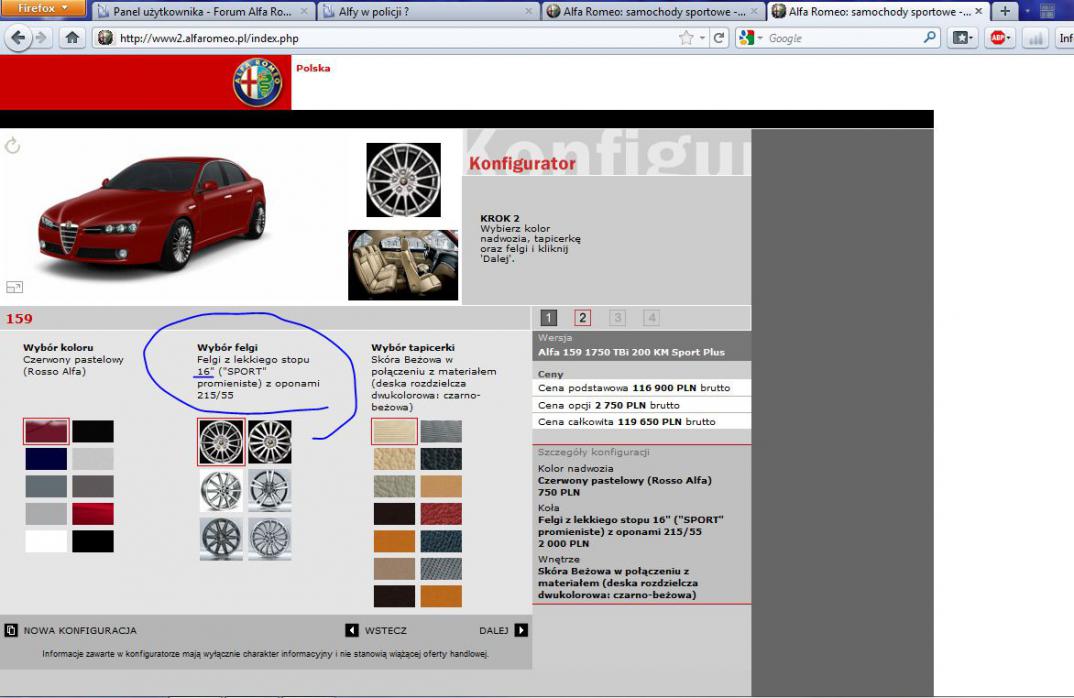Select the second multi-spoke wheel option
The width and height of the screenshot is (1074, 698).
(269, 442)
